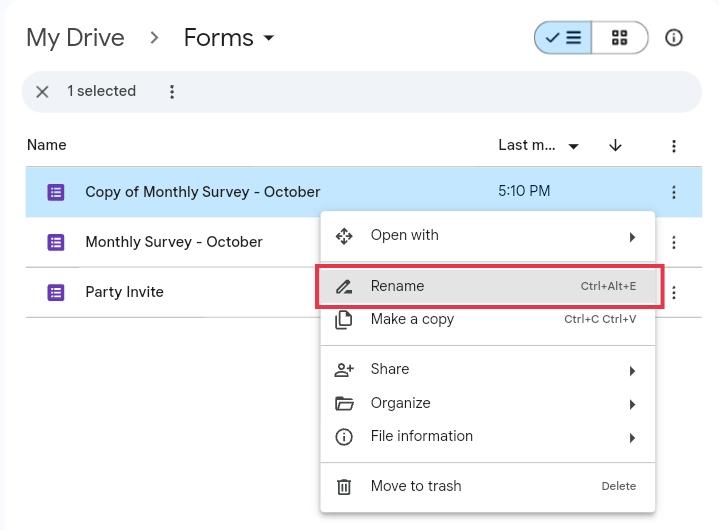Open more actions for Party Invite row
The height and width of the screenshot is (530, 719).
pyautogui.click(x=674, y=292)
